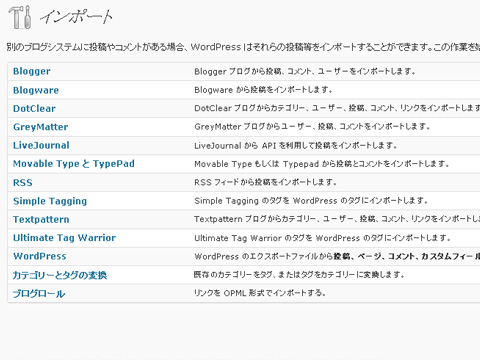Open カテゴリーとタグの変換 converter link
480x360 pixels.
pyautogui.click(x=60, y=275)
